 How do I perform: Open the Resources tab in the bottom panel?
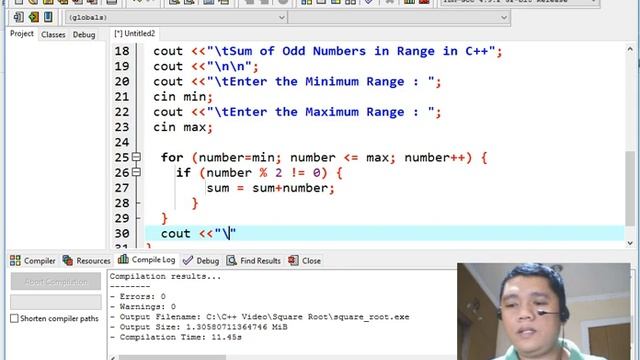click(x=87, y=260)
